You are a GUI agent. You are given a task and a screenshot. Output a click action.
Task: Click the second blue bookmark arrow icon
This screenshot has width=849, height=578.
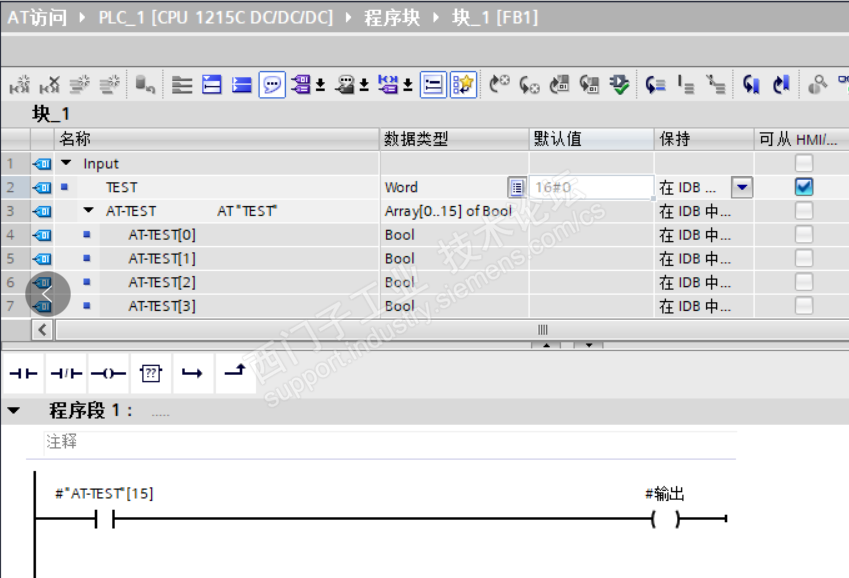(781, 85)
